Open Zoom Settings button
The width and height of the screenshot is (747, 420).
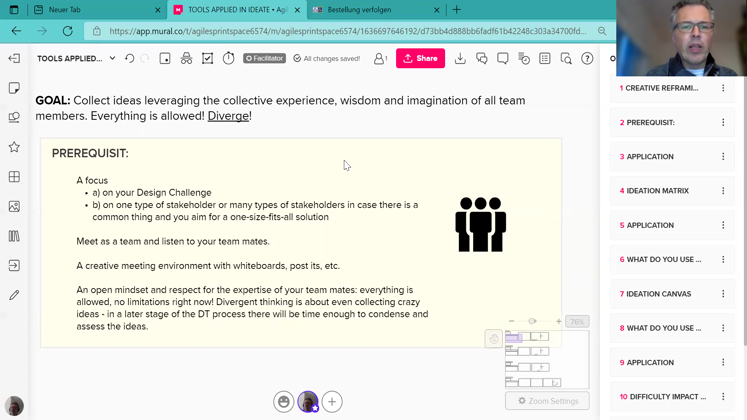(x=547, y=401)
